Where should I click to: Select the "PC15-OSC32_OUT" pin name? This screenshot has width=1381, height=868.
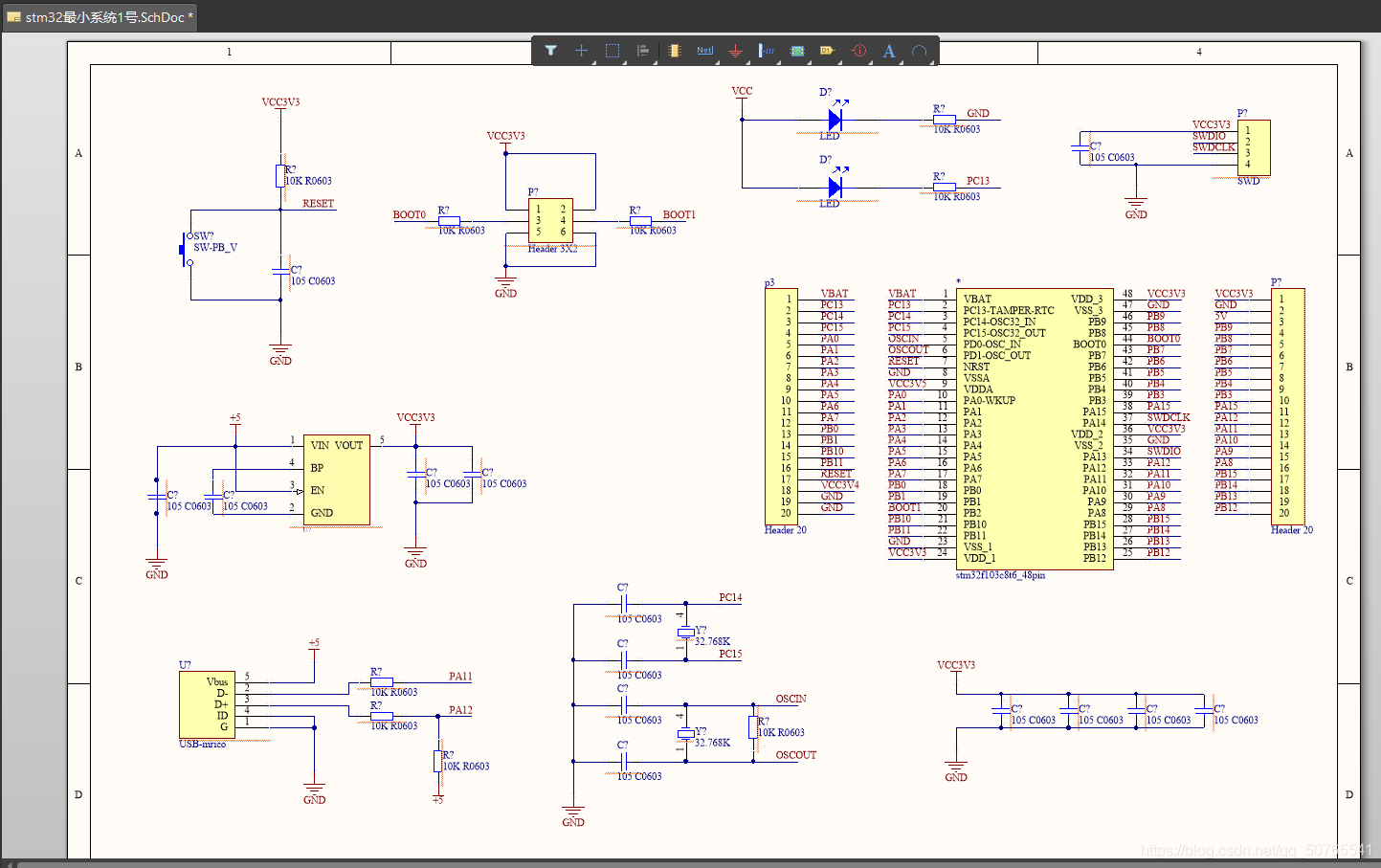tap(1004, 333)
